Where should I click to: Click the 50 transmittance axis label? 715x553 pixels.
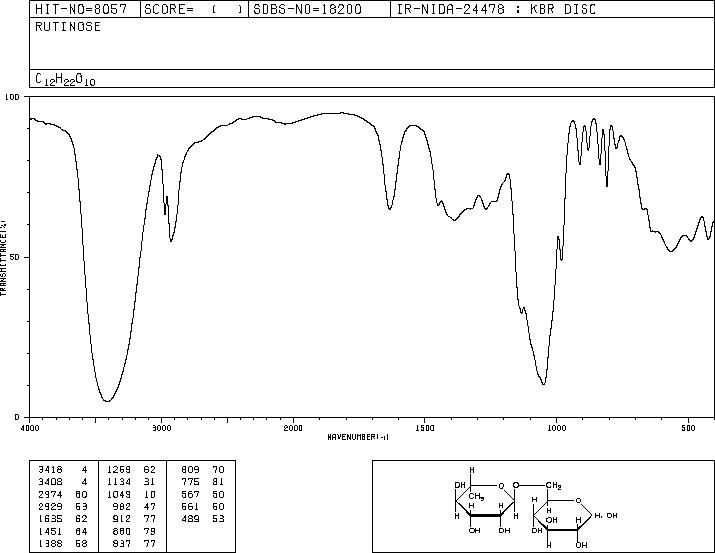click(x=16, y=257)
